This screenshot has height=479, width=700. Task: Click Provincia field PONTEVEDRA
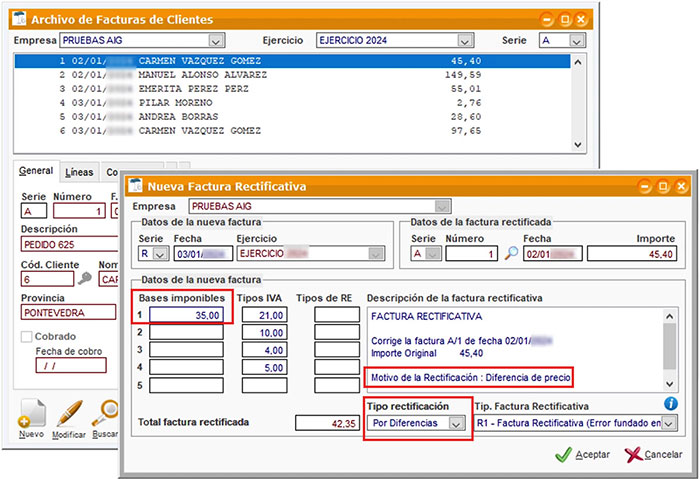68,312
